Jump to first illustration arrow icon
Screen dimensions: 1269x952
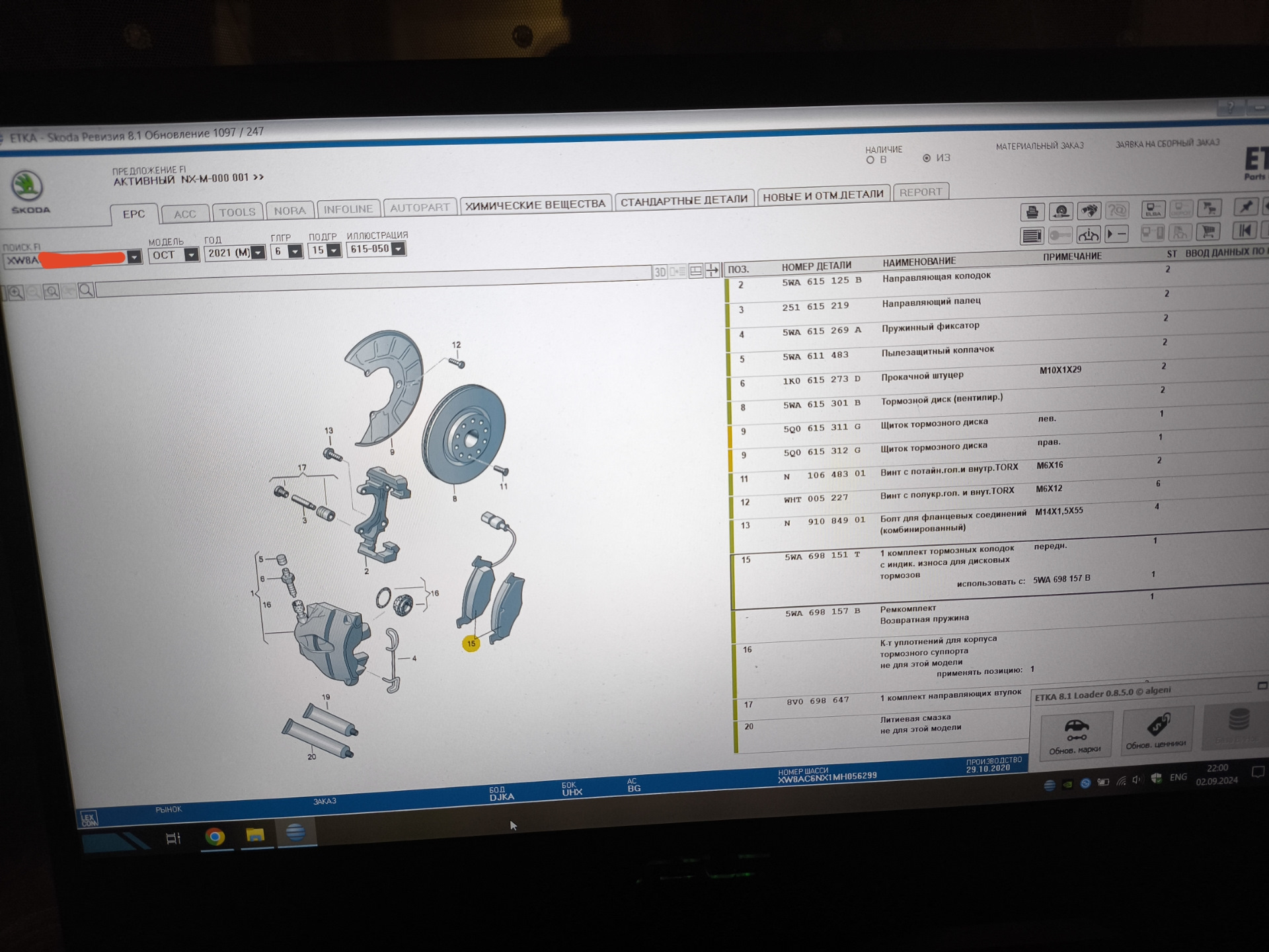point(1245,230)
